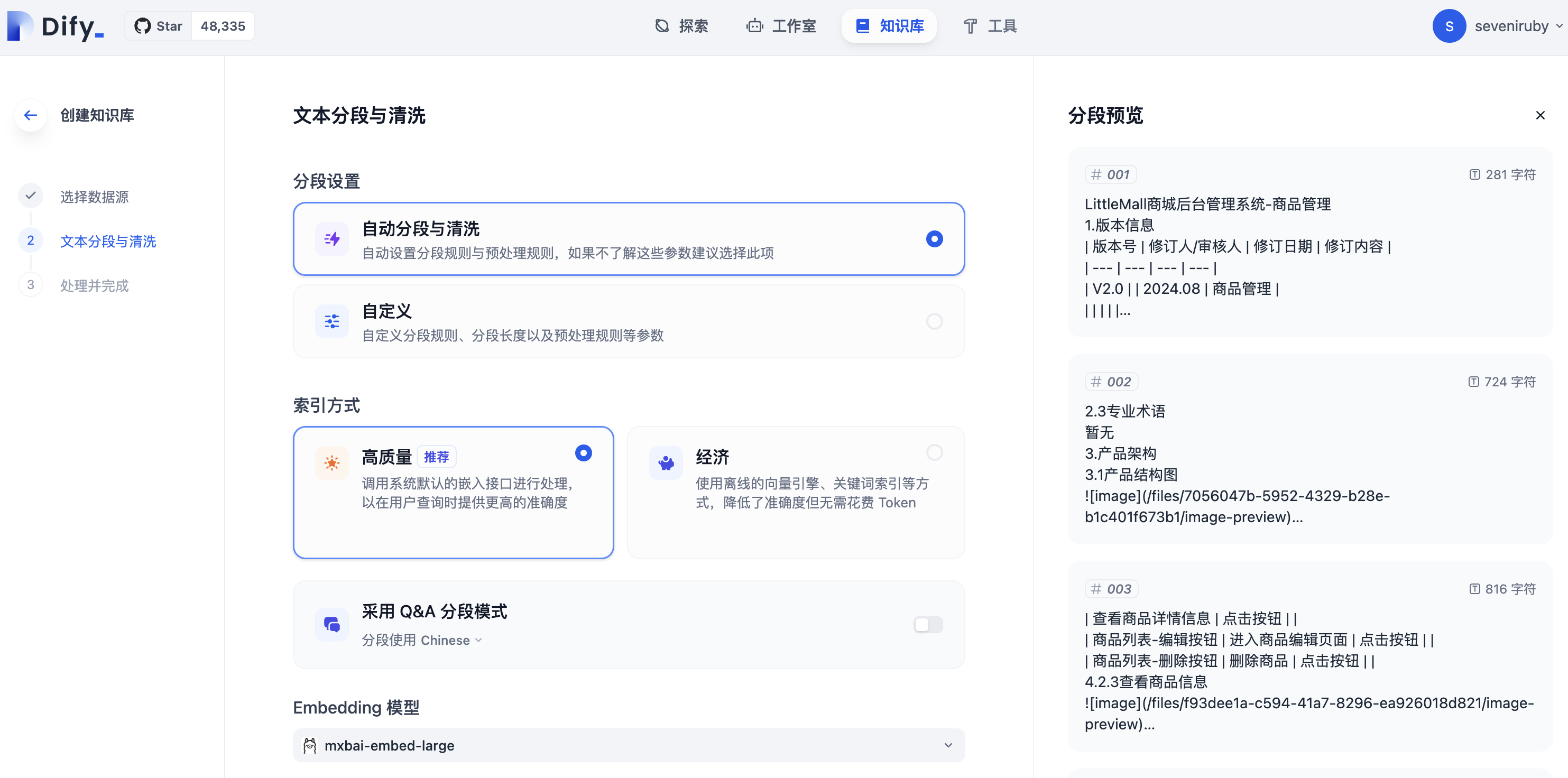Open the Chinese language dropdown
This screenshot has height=778, width=1568.
pyautogui.click(x=450, y=640)
